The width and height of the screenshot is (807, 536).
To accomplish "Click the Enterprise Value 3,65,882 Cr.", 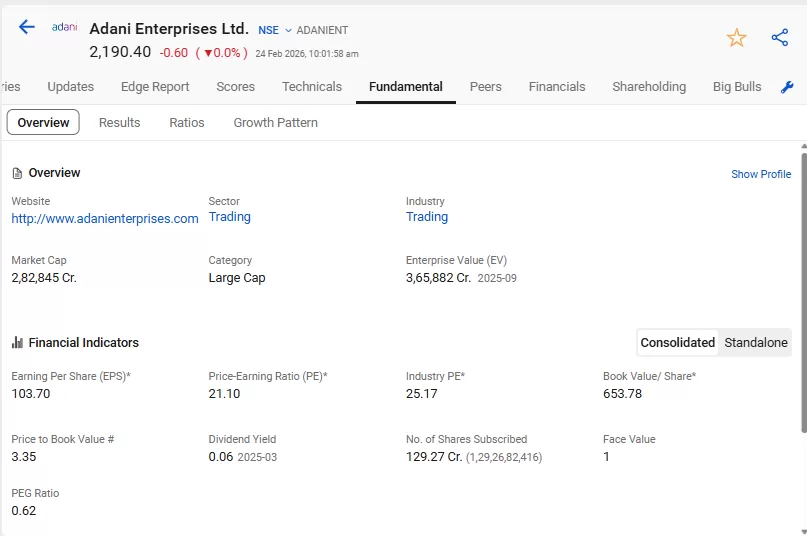I will point(438,278).
